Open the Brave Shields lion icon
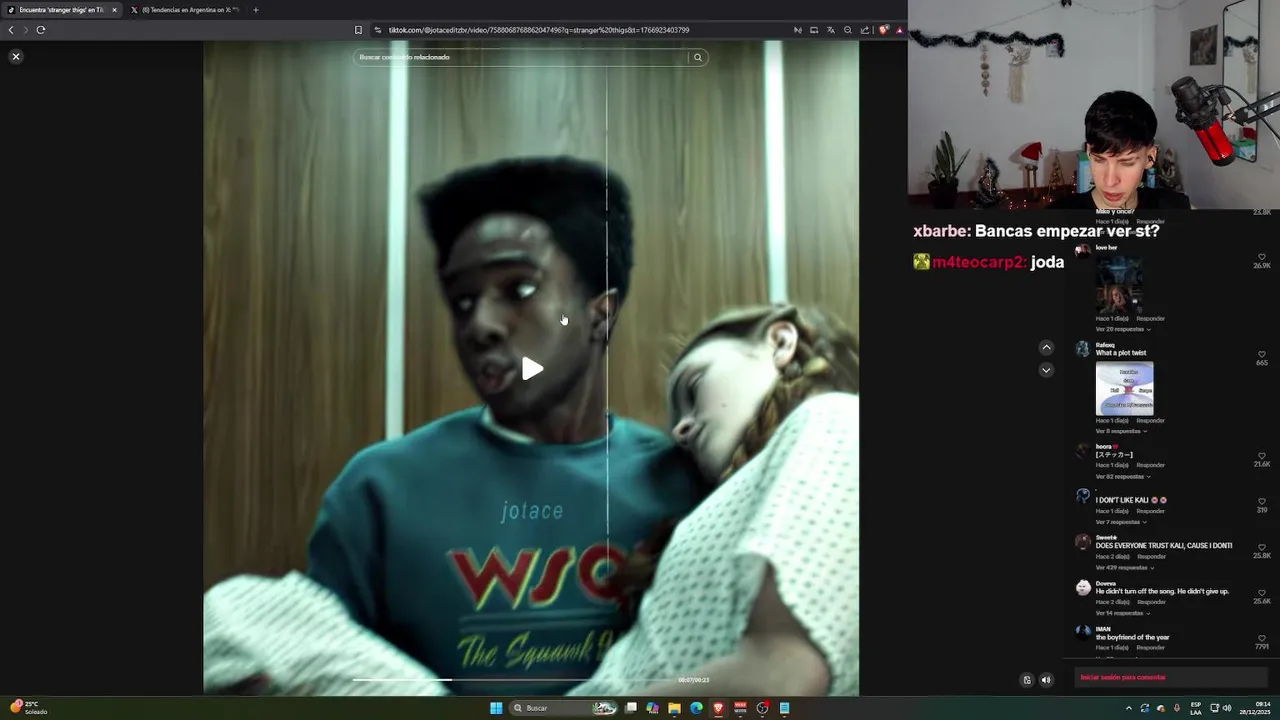Viewport: 1280px width, 720px height. 883,30
